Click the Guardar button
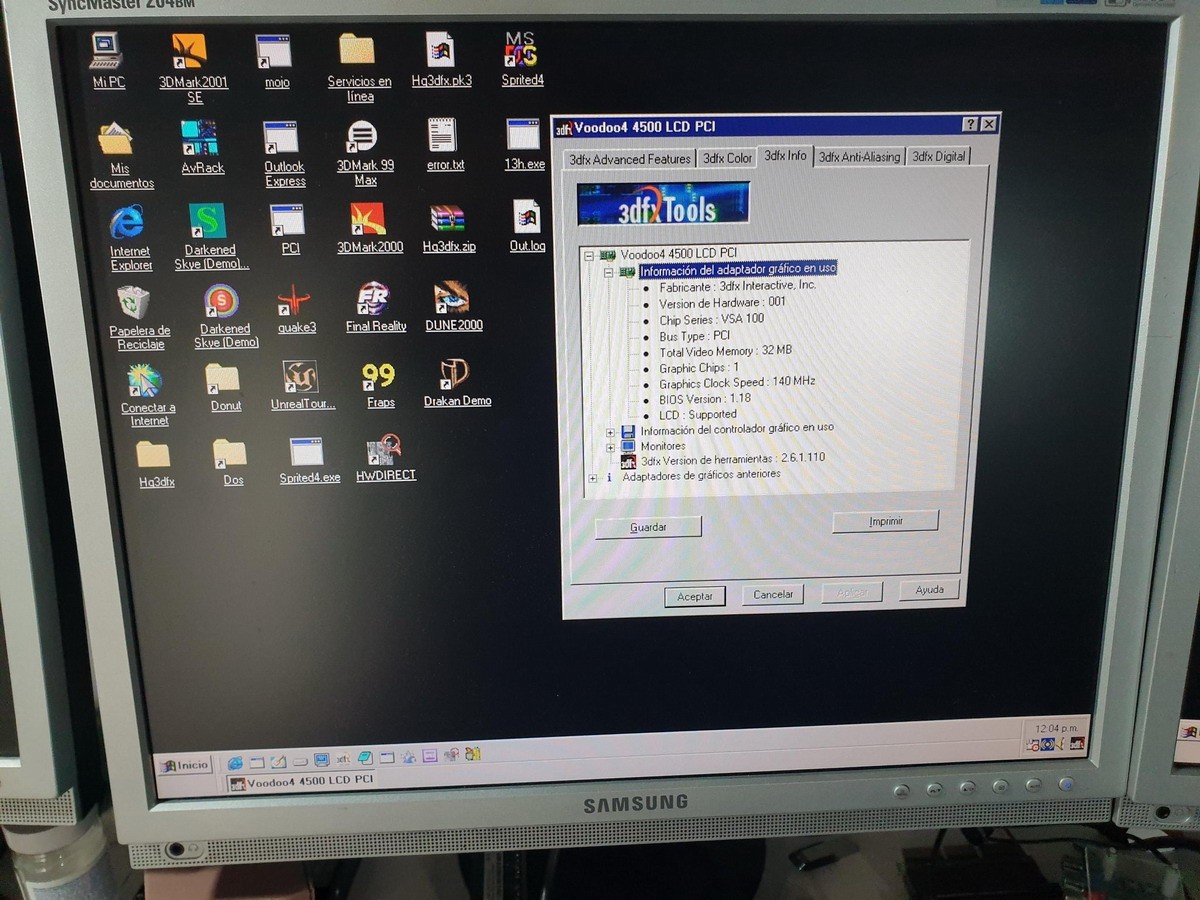The image size is (1200, 900). 646,526
